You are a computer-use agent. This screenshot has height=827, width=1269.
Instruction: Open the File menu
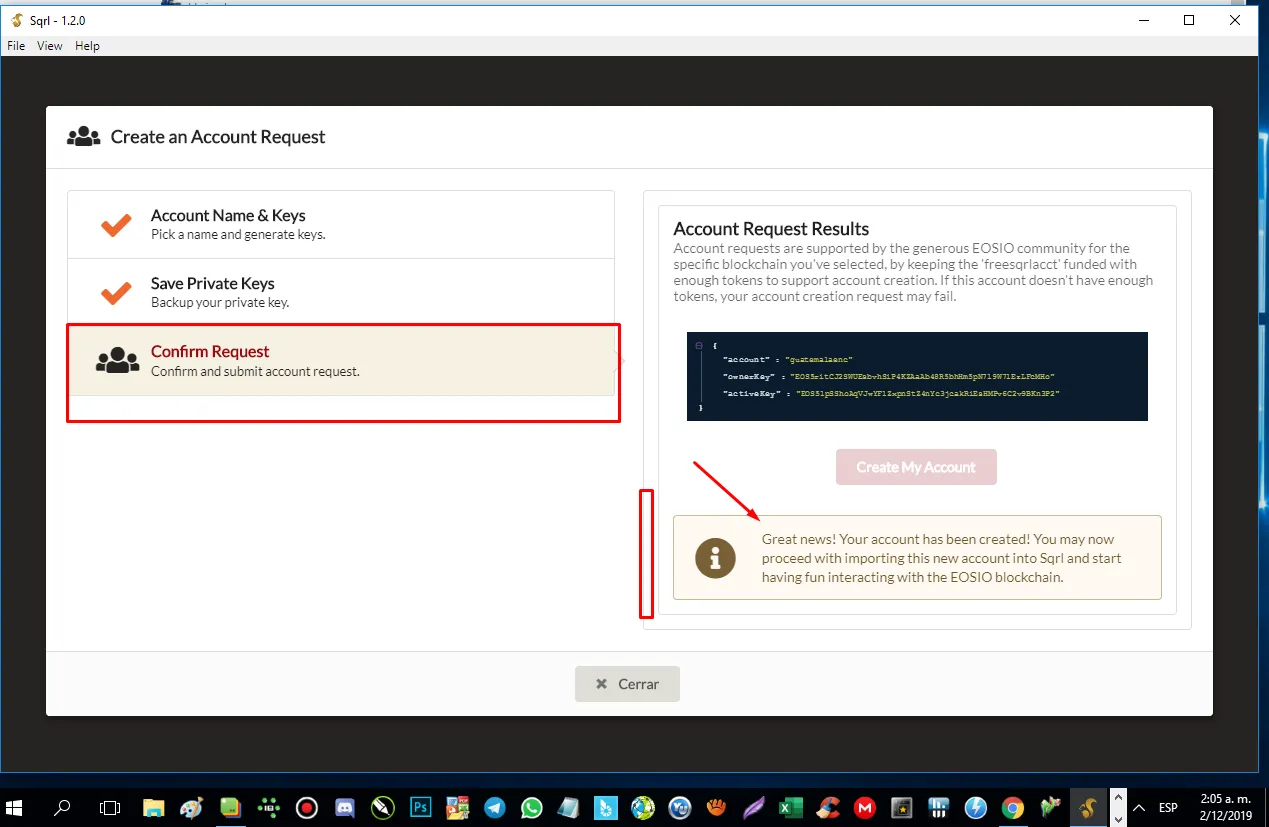16,46
